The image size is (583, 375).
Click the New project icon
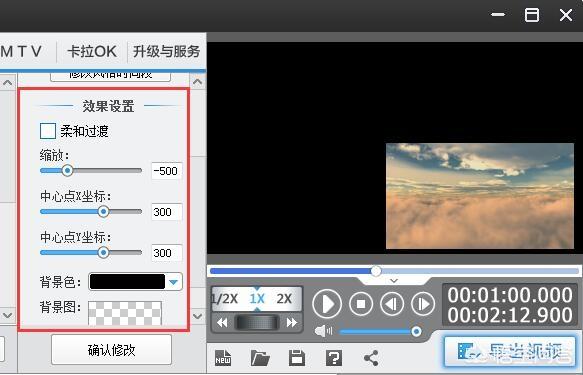223,358
